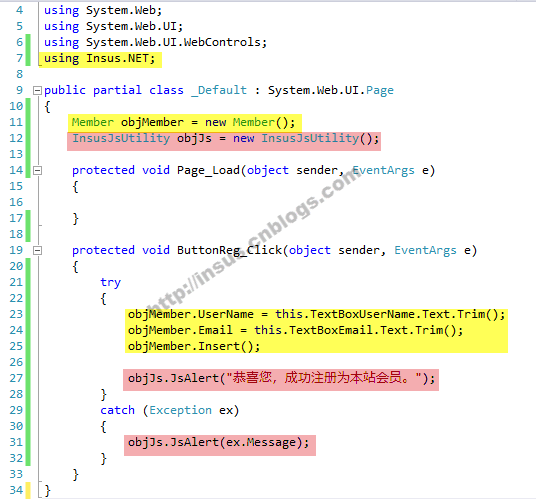Image resolution: width=536 pixels, height=499 pixels.
Task: Click line number 27
Action: (x=16, y=378)
